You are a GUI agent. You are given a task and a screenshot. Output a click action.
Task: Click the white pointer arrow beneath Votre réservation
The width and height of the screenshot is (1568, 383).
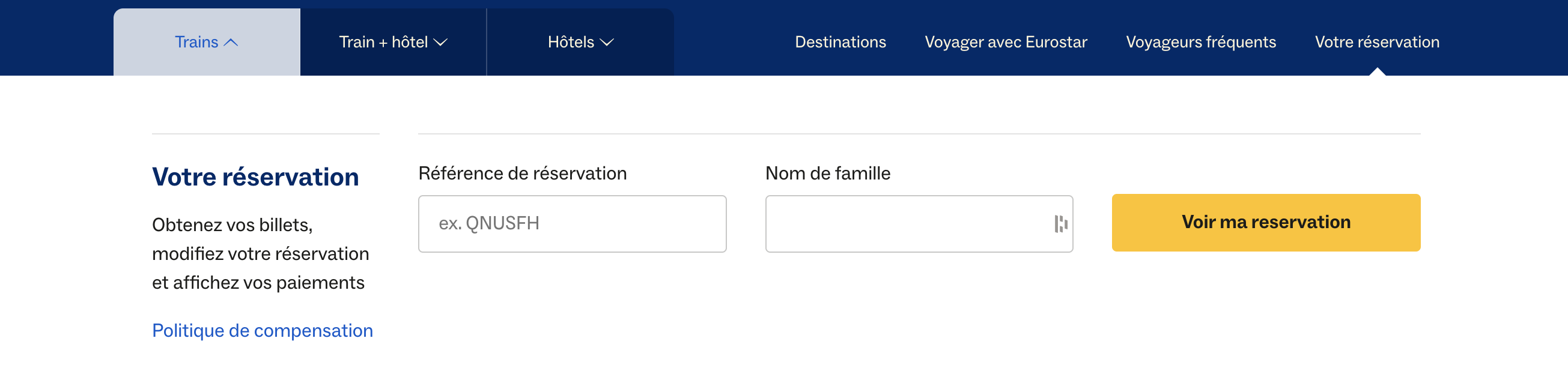[x=1377, y=71]
